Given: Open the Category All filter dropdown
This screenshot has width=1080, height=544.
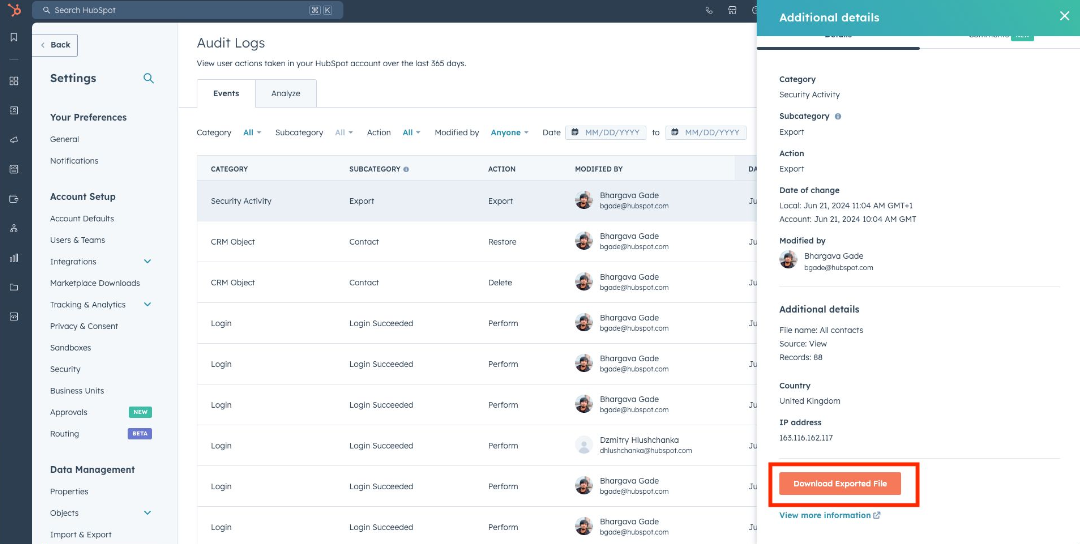Looking at the screenshot, I should [252, 132].
